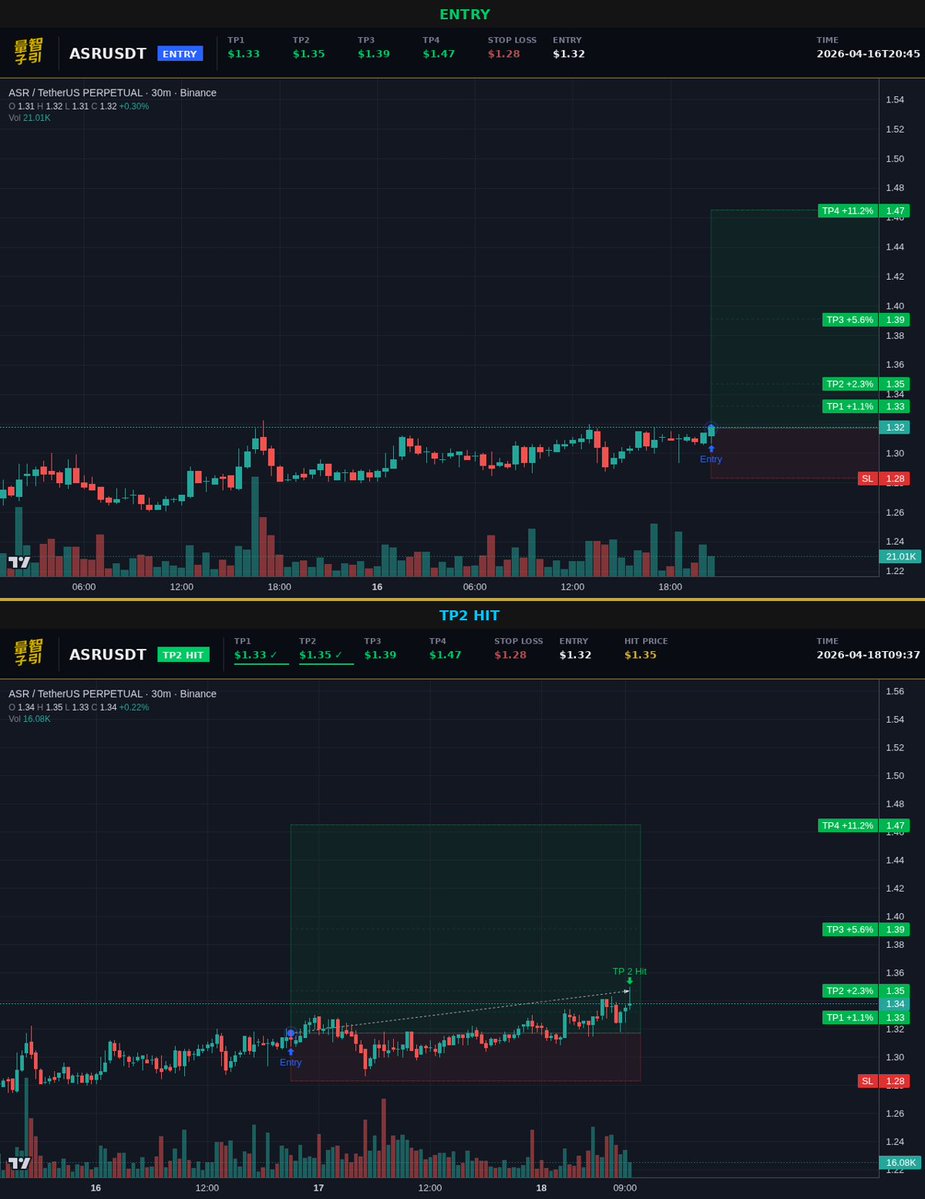925x1199 pixels.
Task: Click the 'TP4 +11.2%' label on the TP2 HIT chart
Action: (847, 826)
